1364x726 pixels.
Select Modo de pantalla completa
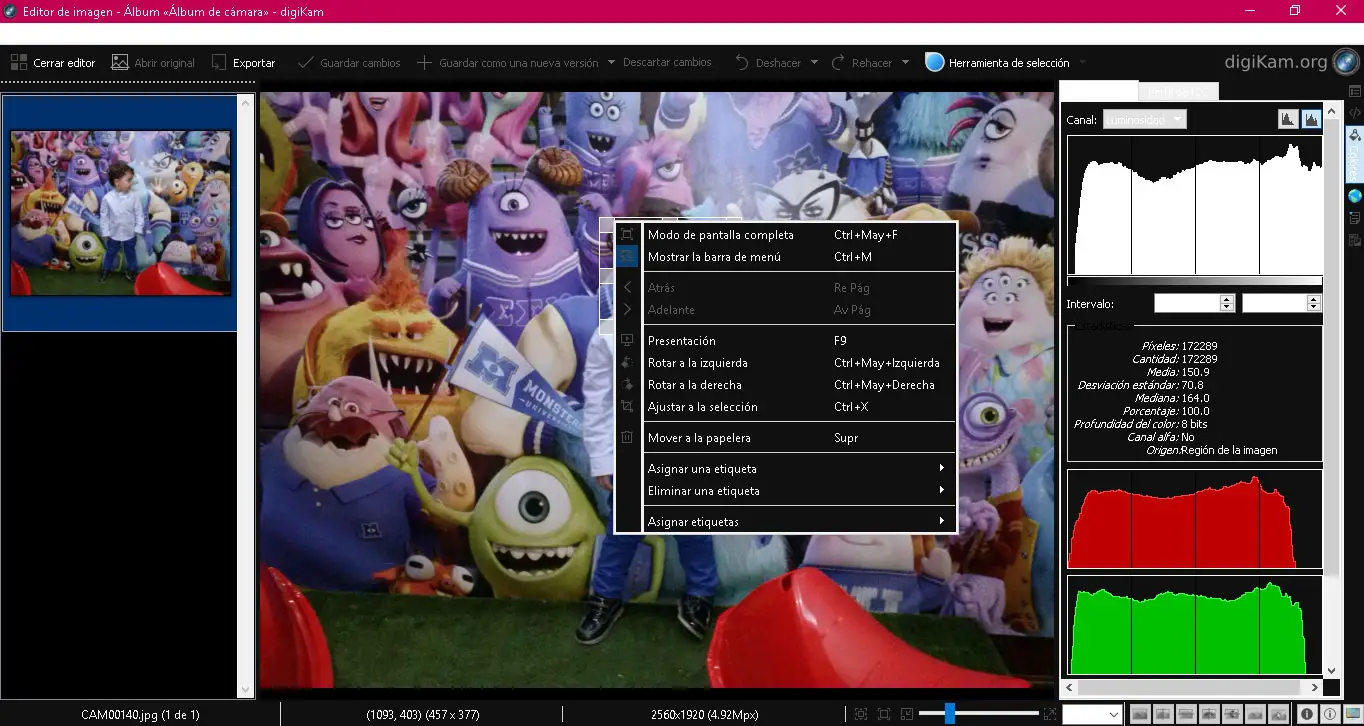coord(720,235)
